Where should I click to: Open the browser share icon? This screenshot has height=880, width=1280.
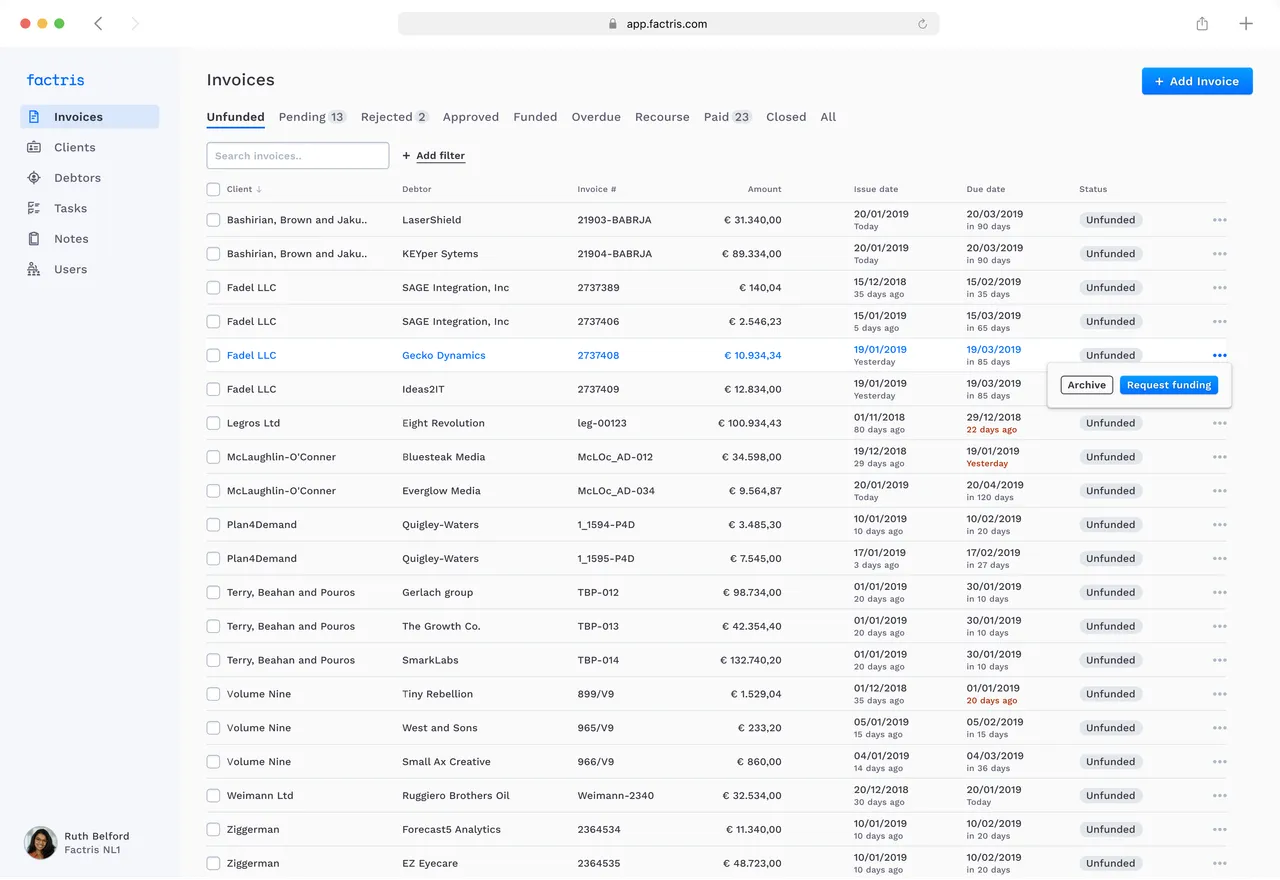(x=1202, y=24)
